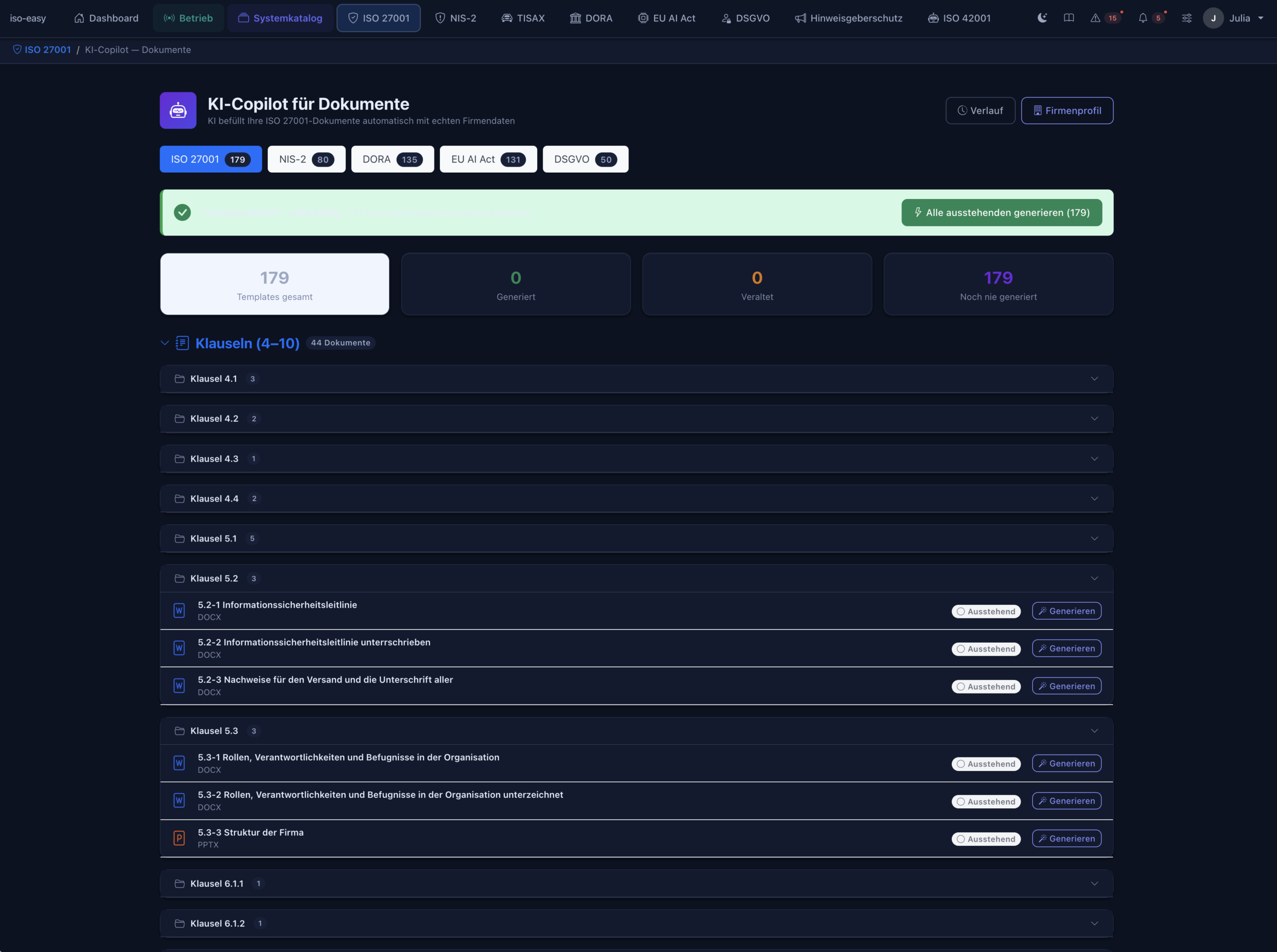Click the PPTX icon for 5.3-3 Struktur der Firma
Viewport: 1277px width, 952px height.
tap(179, 838)
